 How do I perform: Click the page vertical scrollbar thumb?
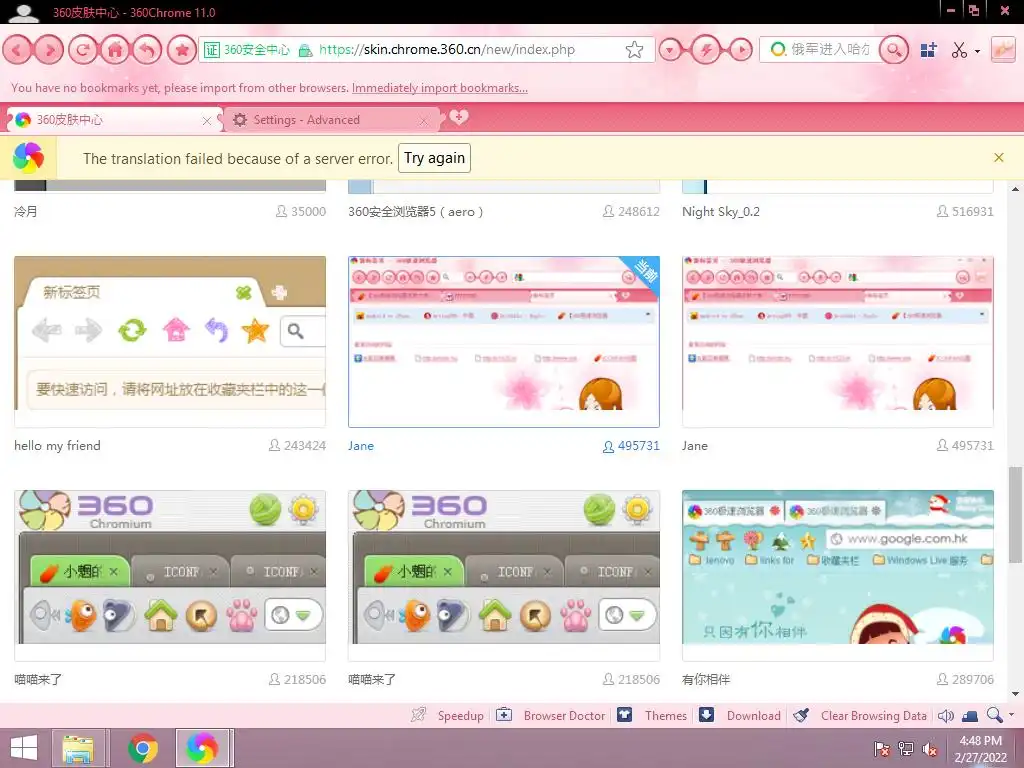point(1015,514)
